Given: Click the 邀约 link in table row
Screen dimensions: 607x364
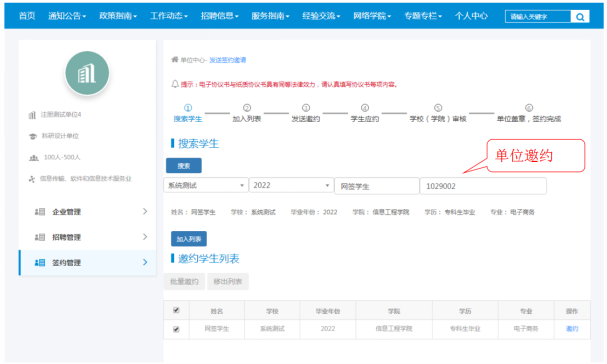Looking at the screenshot, I should click(x=572, y=329).
